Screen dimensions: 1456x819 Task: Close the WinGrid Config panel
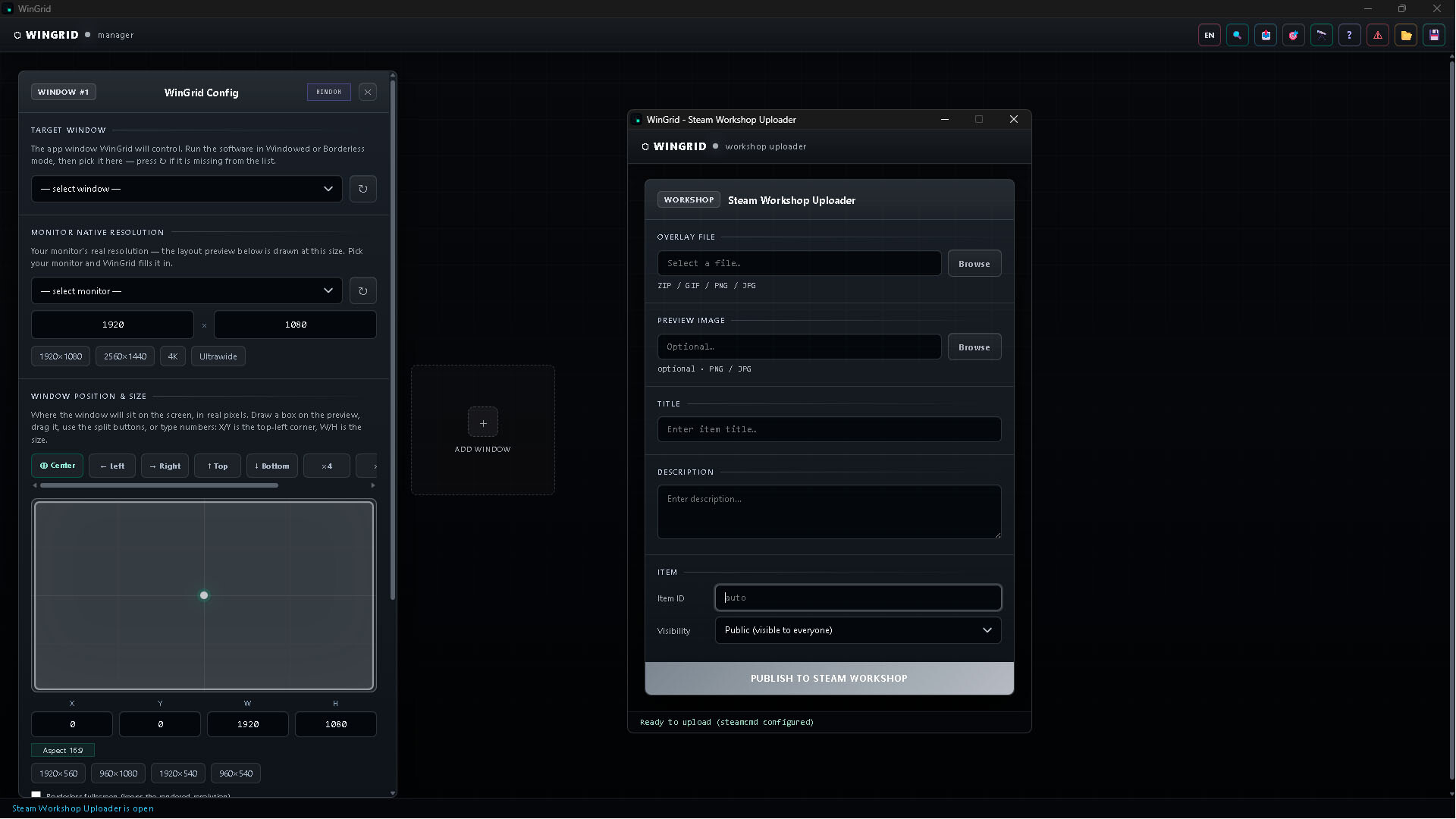(368, 92)
